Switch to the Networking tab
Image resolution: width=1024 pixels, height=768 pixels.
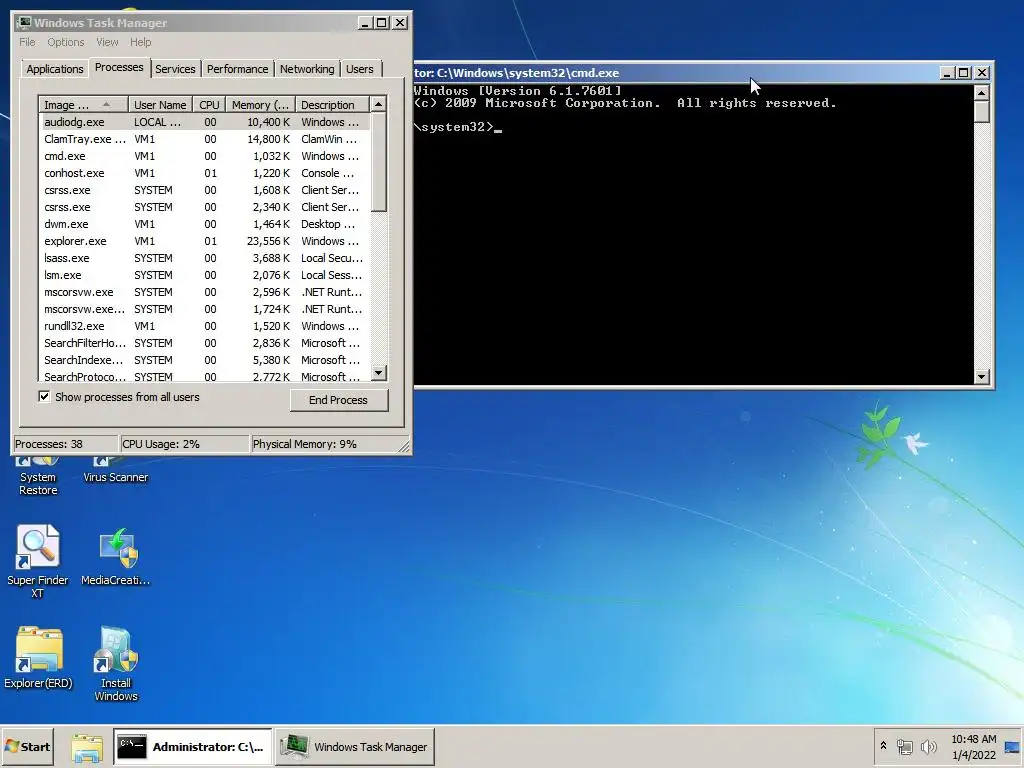(307, 69)
